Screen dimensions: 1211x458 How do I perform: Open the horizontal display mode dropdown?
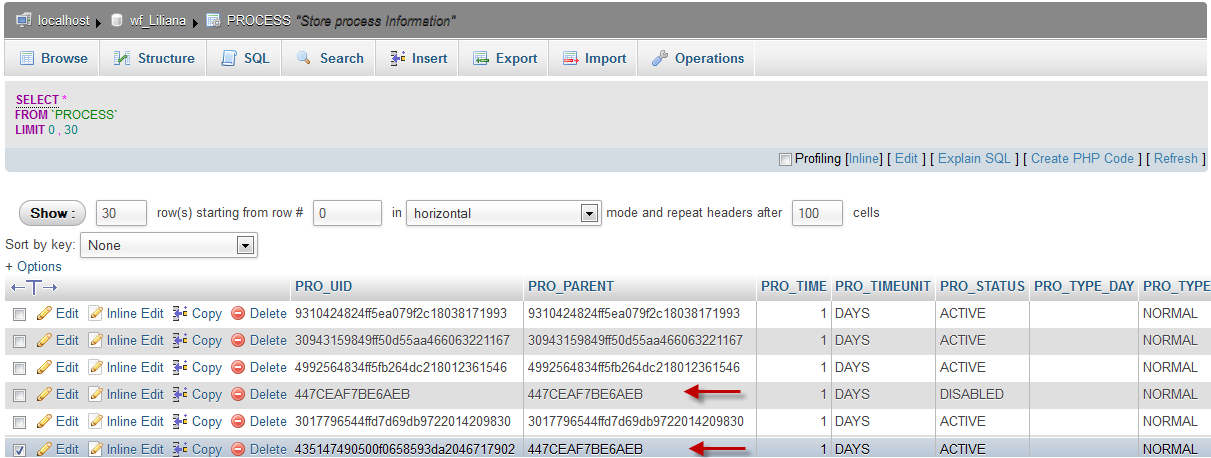click(x=502, y=213)
